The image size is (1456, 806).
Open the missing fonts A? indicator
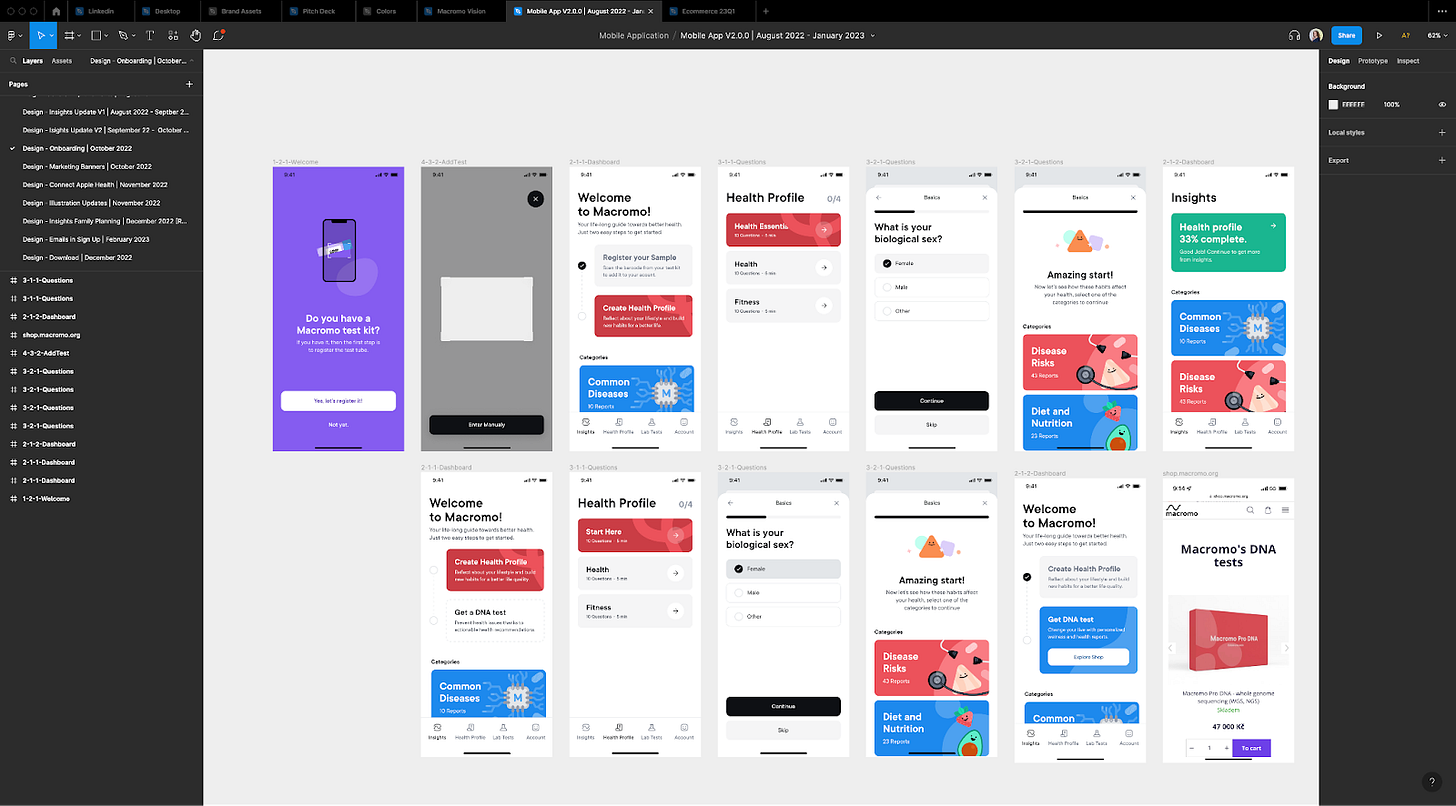(1405, 35)
